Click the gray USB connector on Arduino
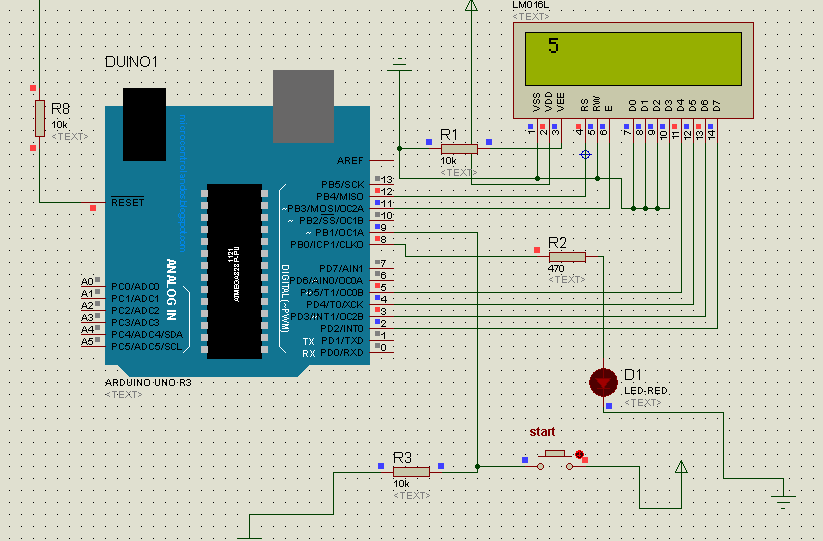The image size is (823, 541). tap(303, 106)
